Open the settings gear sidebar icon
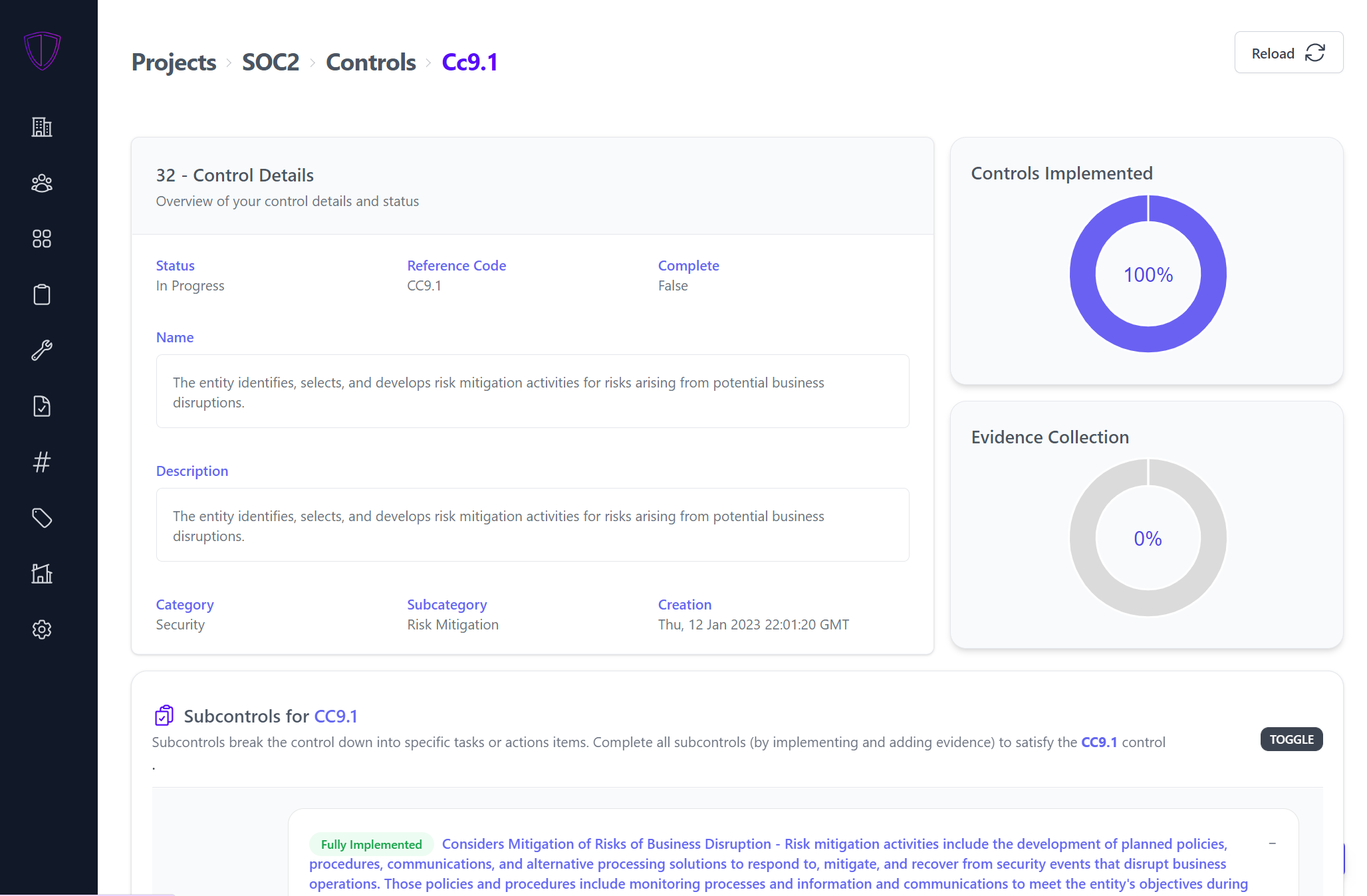 [42, 629]
